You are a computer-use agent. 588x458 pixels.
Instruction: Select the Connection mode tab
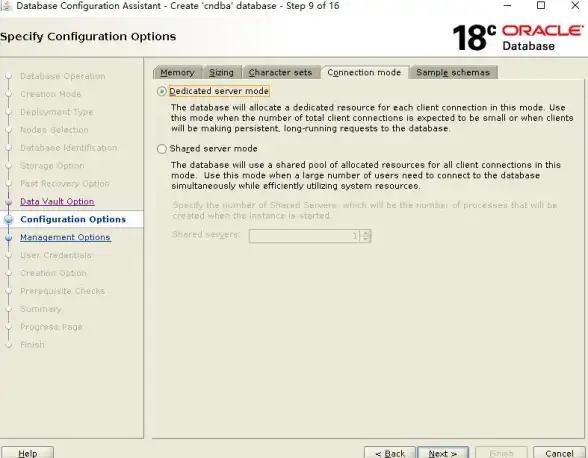click(364, 72)
